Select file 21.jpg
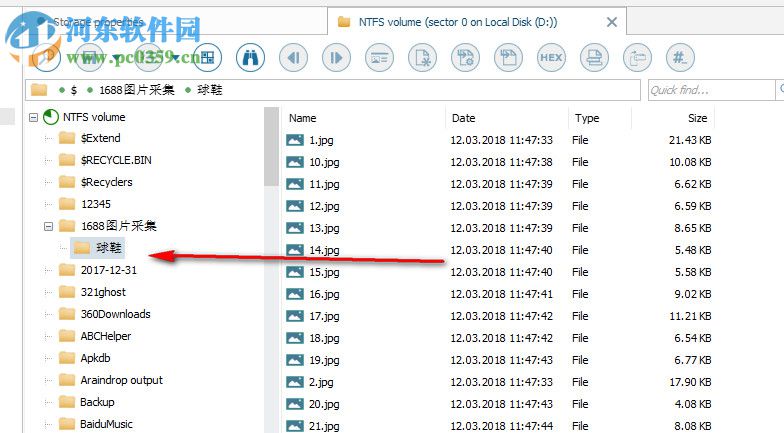 pos(324,426)
